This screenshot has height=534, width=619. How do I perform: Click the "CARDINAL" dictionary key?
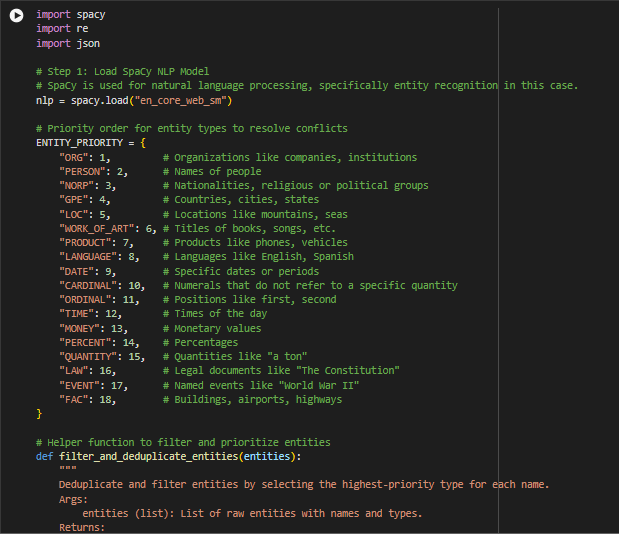coord(88,286)
